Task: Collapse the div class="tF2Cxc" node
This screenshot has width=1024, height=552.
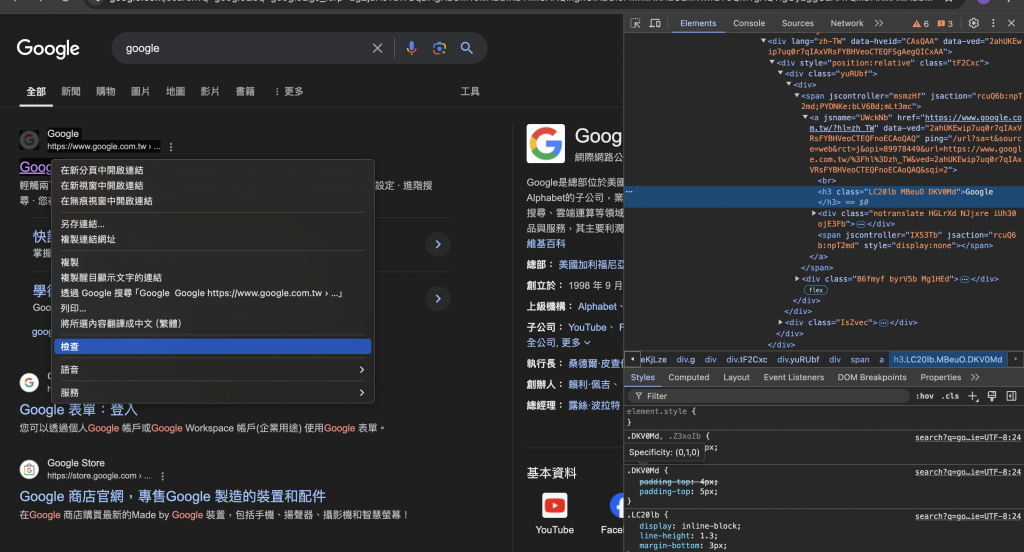Action: 772,63
